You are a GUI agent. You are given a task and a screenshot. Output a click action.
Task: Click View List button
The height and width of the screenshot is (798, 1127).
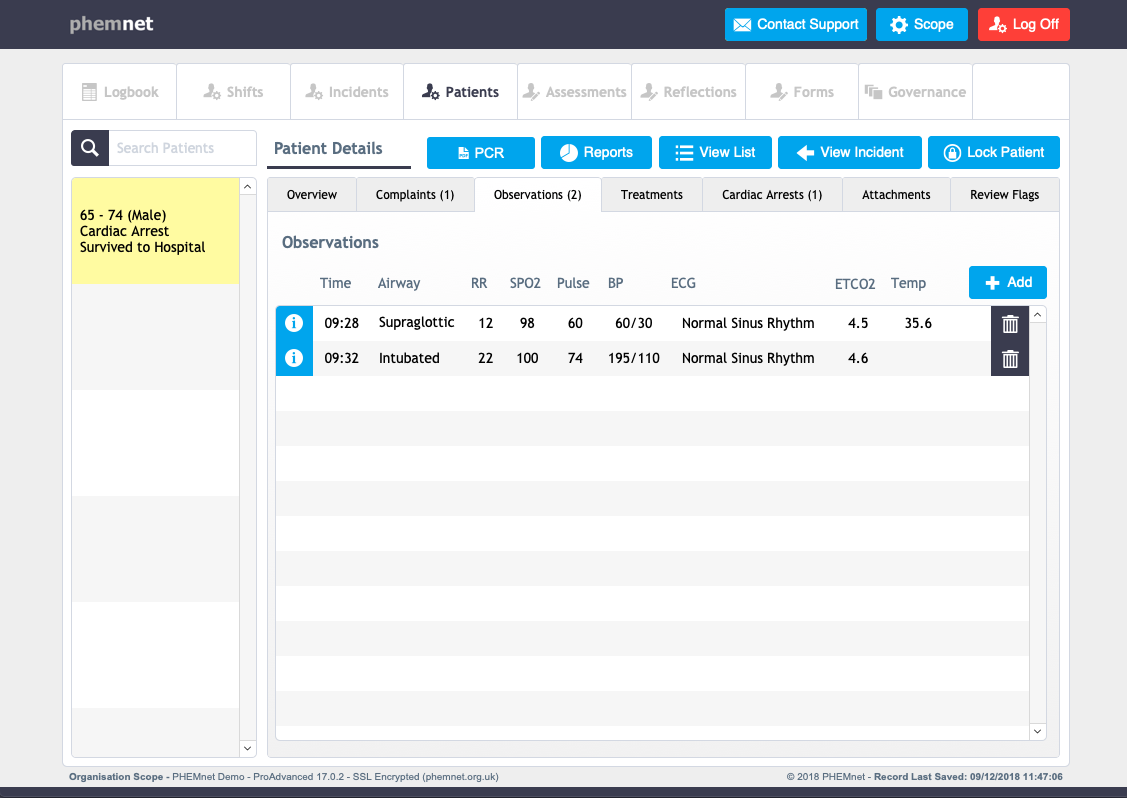(x=715, y=152)
